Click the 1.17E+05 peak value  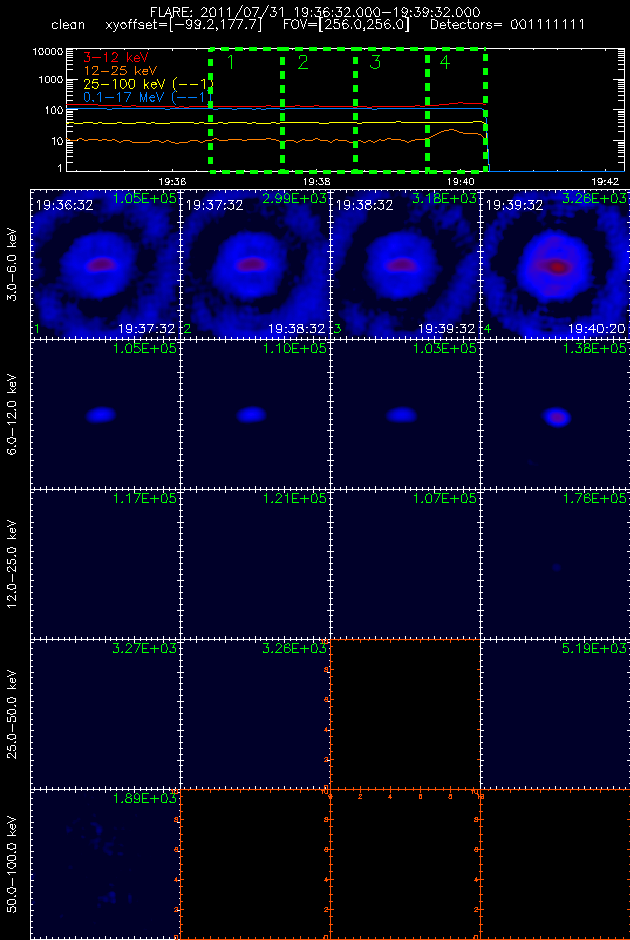[x=145, y=498]
